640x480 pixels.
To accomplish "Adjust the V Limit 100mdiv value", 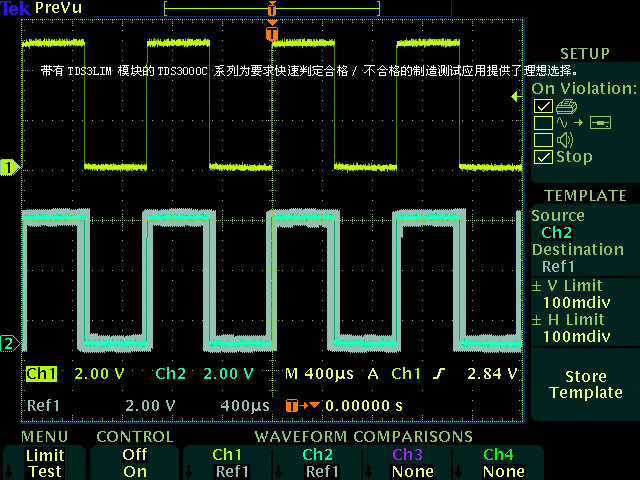I will [576, 302].
